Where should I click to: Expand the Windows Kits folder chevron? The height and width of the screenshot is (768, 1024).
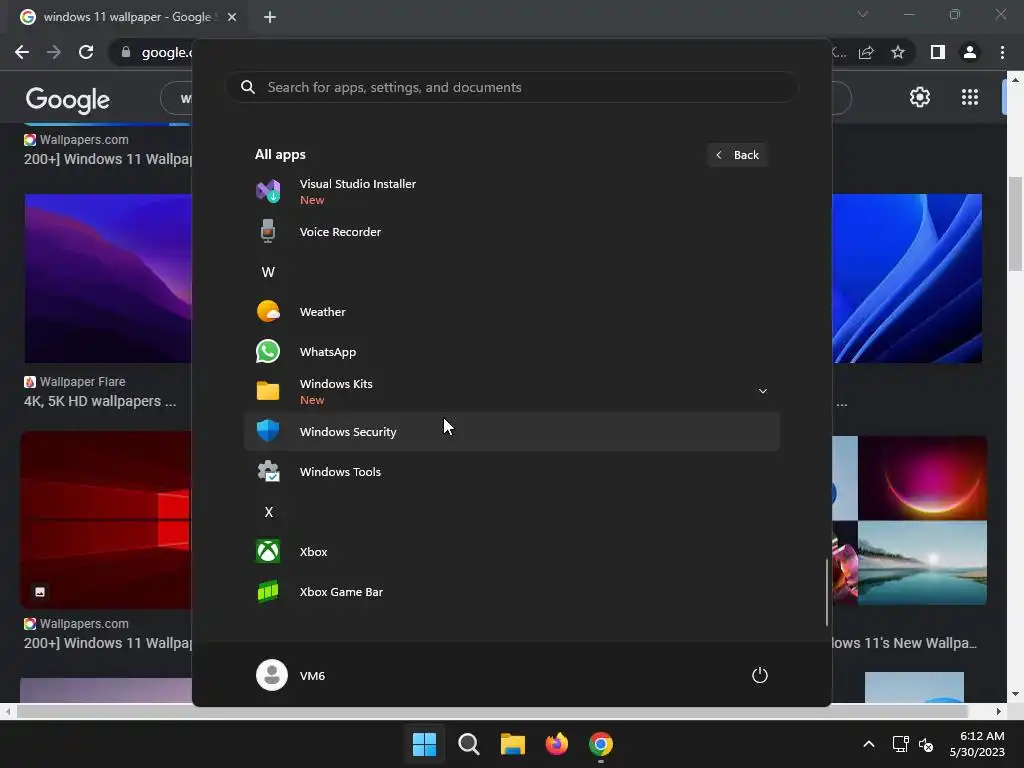(x=762, y=391)
